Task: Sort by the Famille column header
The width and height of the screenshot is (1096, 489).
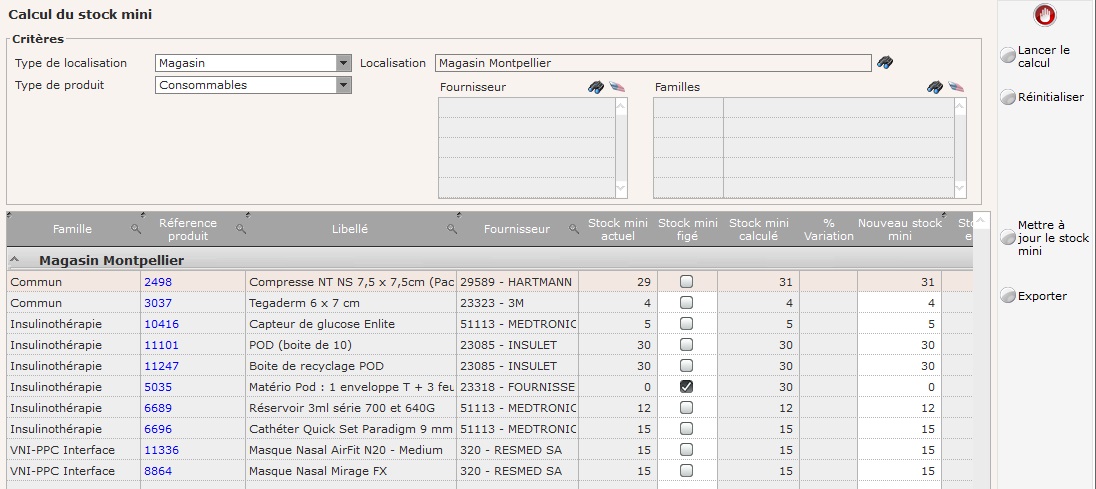Action: (x=72, y=229)
